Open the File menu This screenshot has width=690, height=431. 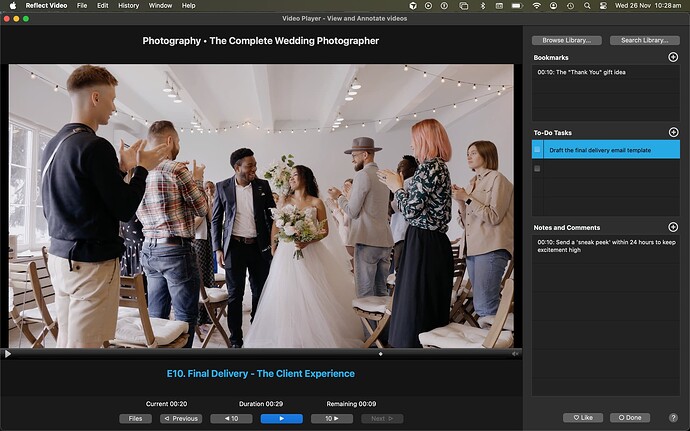[81, 6]
